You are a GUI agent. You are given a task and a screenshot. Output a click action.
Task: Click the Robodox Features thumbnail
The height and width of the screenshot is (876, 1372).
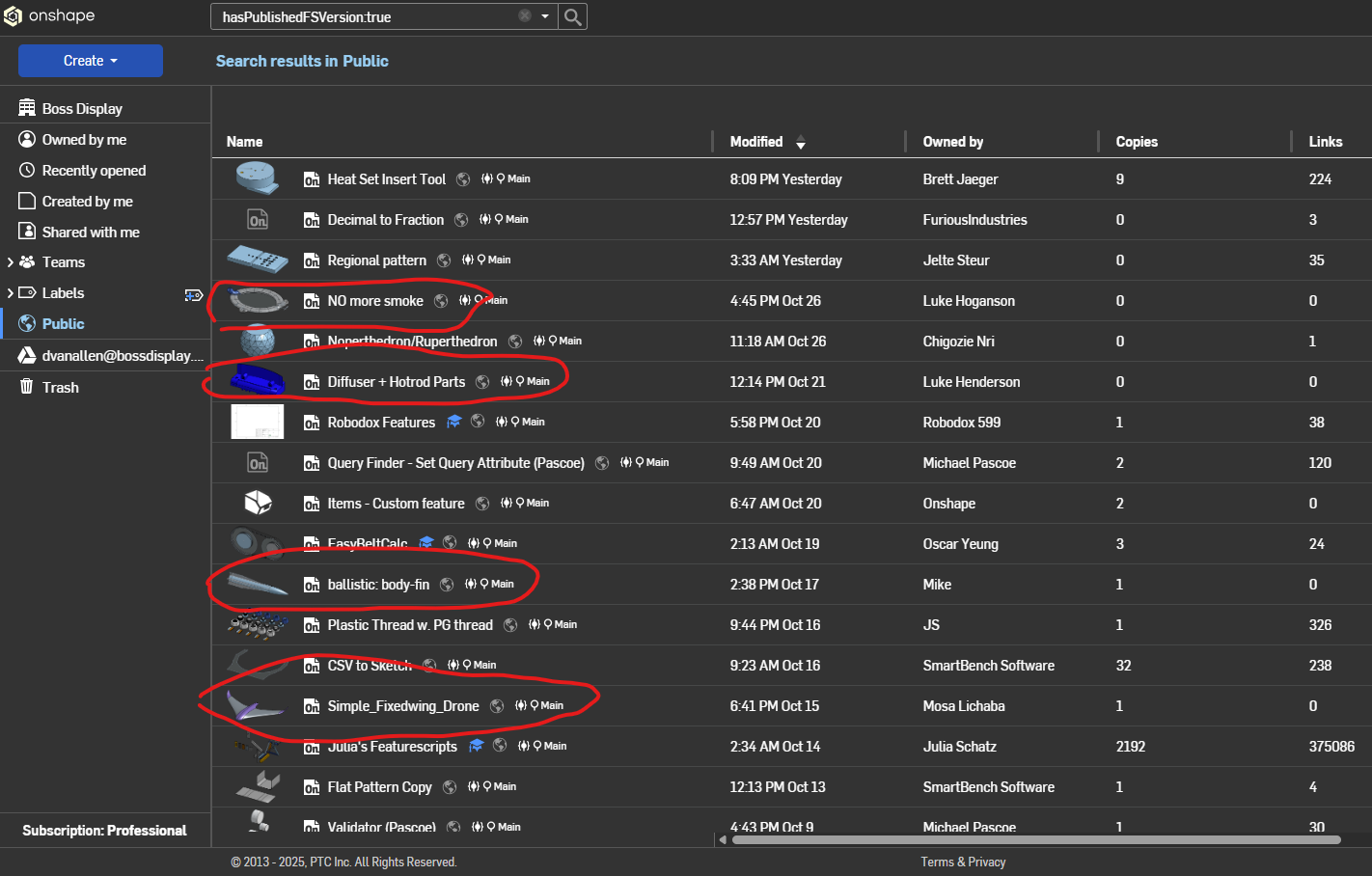coord(258,422)
